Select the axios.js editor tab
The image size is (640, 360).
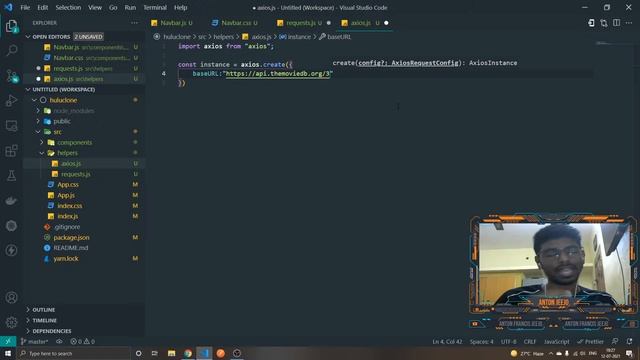365,23
